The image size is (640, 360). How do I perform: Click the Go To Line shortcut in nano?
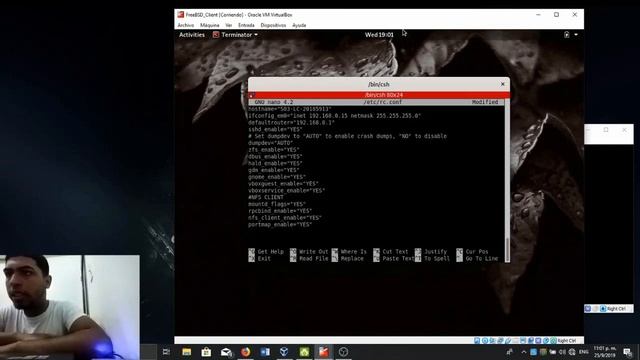point(478,259)
